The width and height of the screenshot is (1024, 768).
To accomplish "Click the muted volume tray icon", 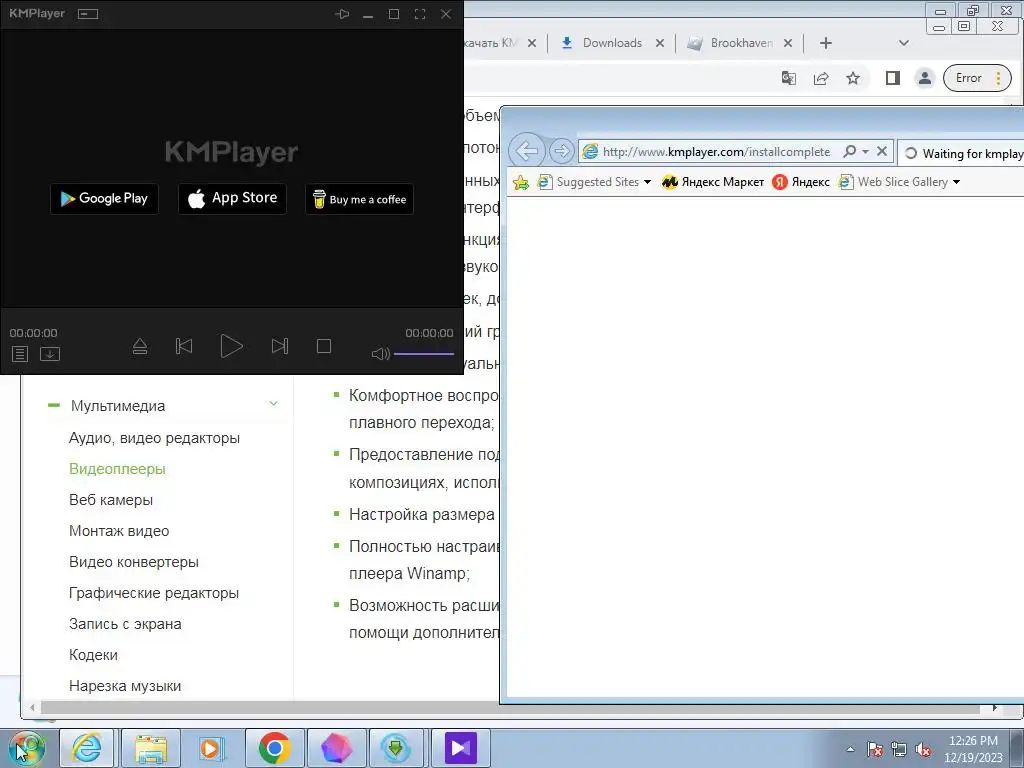I will coord(923,750).
